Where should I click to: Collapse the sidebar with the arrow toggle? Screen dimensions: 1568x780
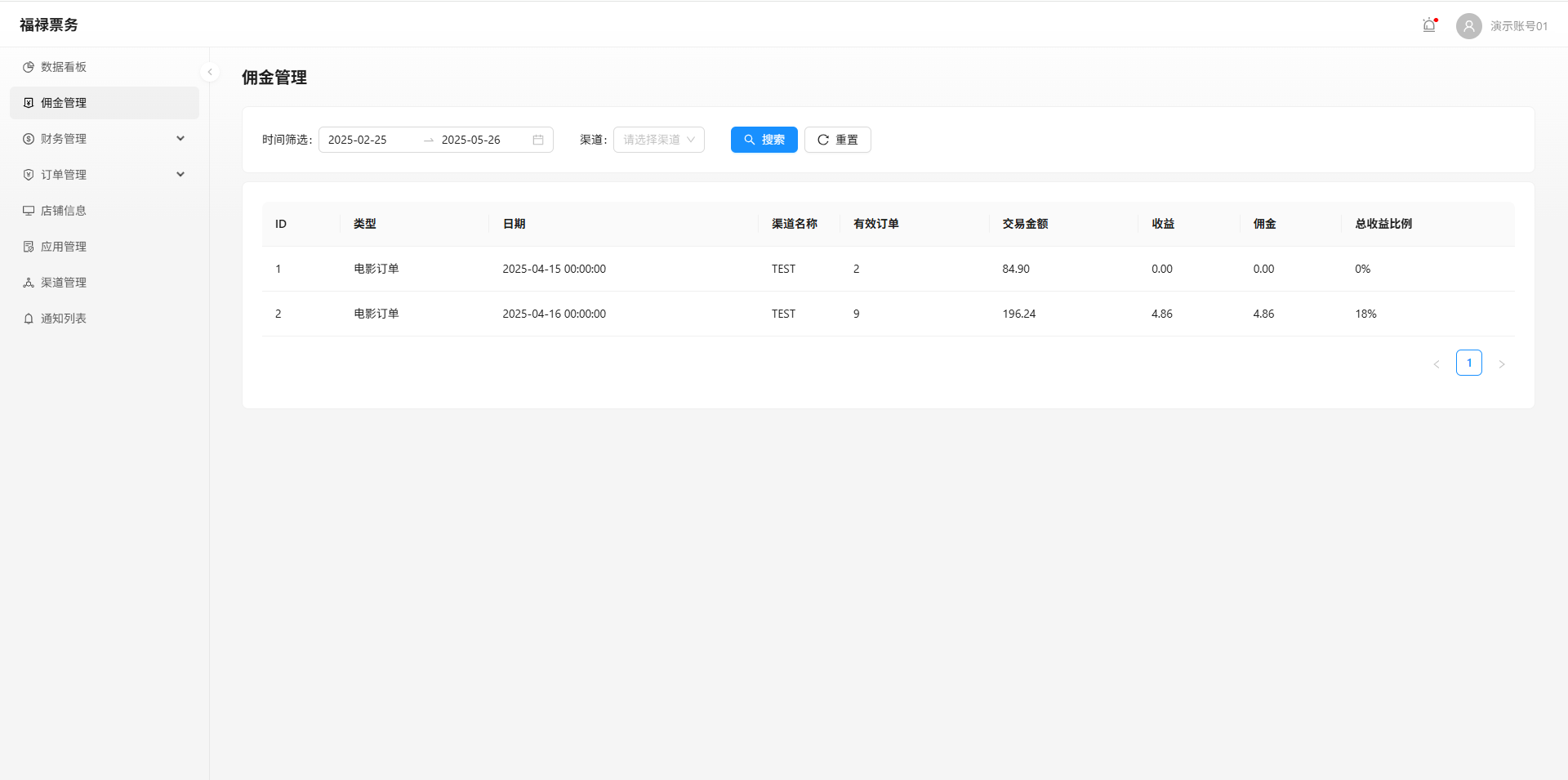coord(210,72)
